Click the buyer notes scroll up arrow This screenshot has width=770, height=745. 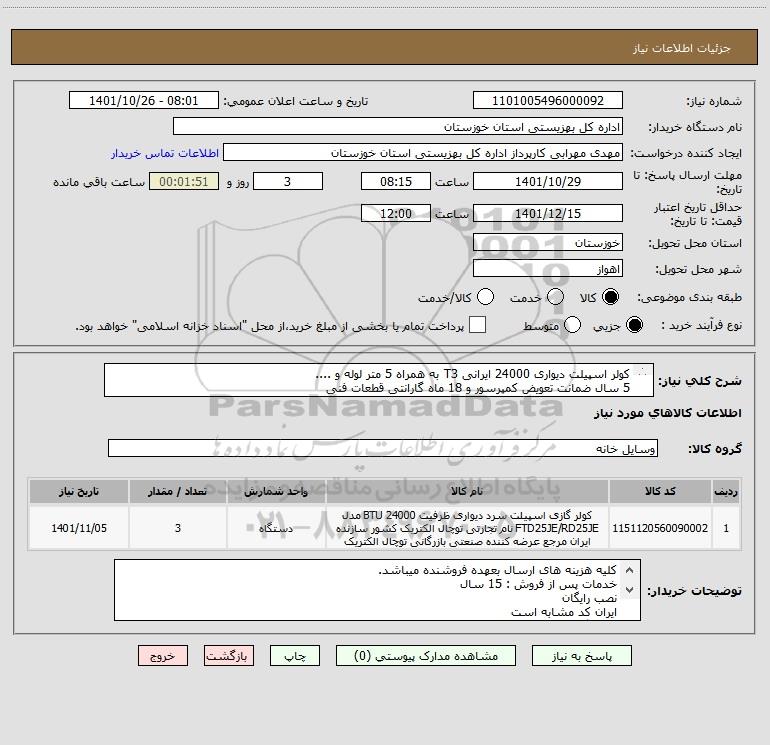coord(629,571)
